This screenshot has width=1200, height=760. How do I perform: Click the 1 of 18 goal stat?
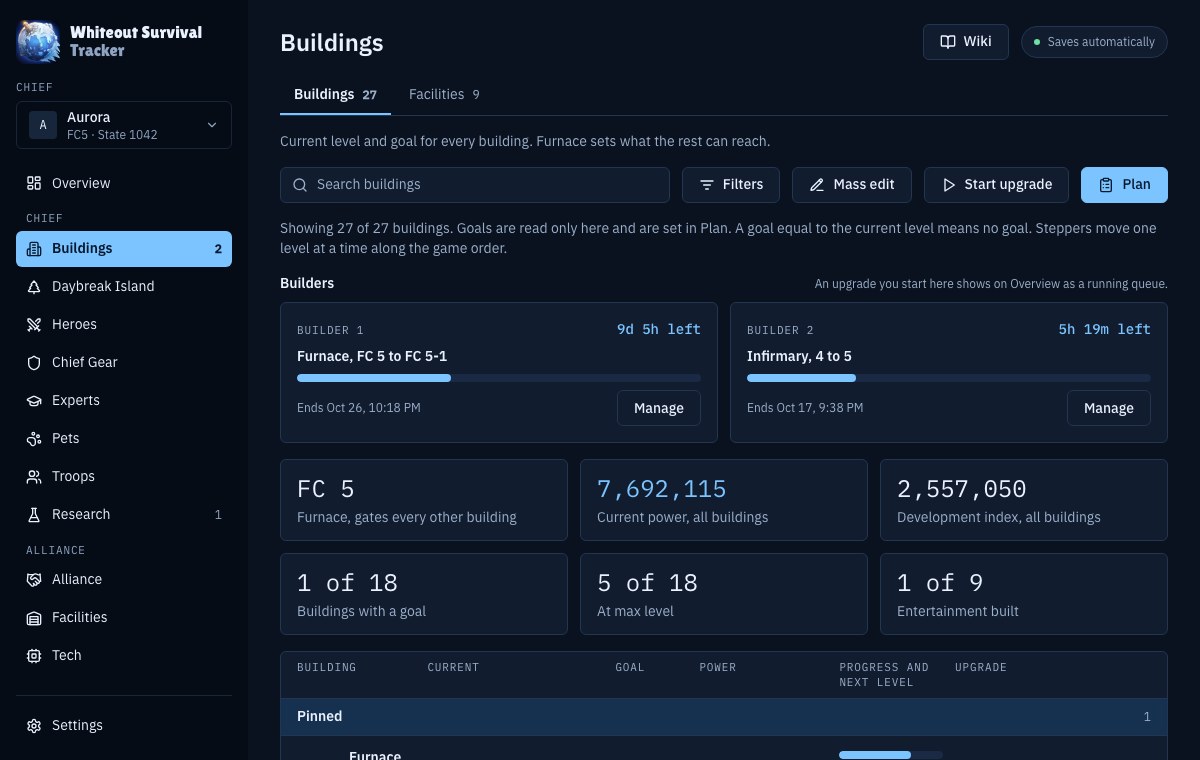coord(424,594)
